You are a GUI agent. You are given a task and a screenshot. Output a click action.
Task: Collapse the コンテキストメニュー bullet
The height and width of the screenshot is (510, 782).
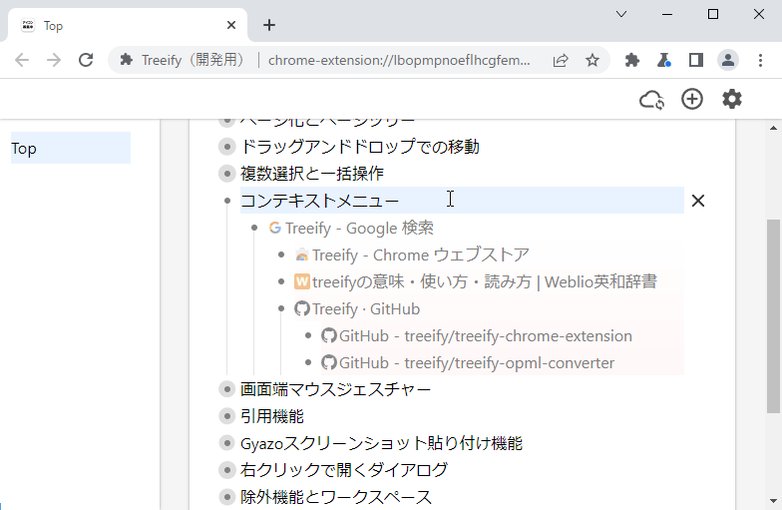point(227,200)
